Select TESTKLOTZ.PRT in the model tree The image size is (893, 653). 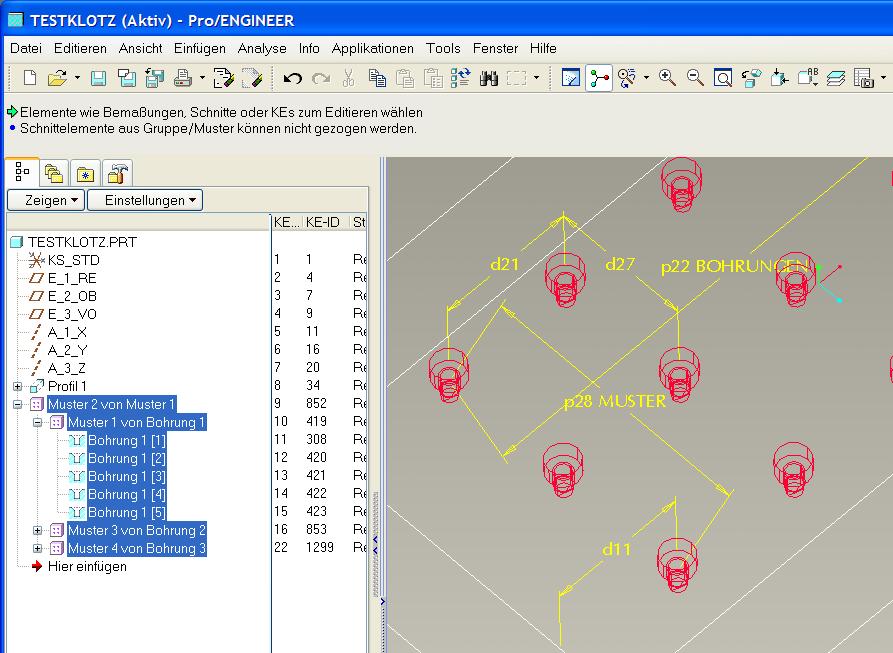tap(83, 243)
